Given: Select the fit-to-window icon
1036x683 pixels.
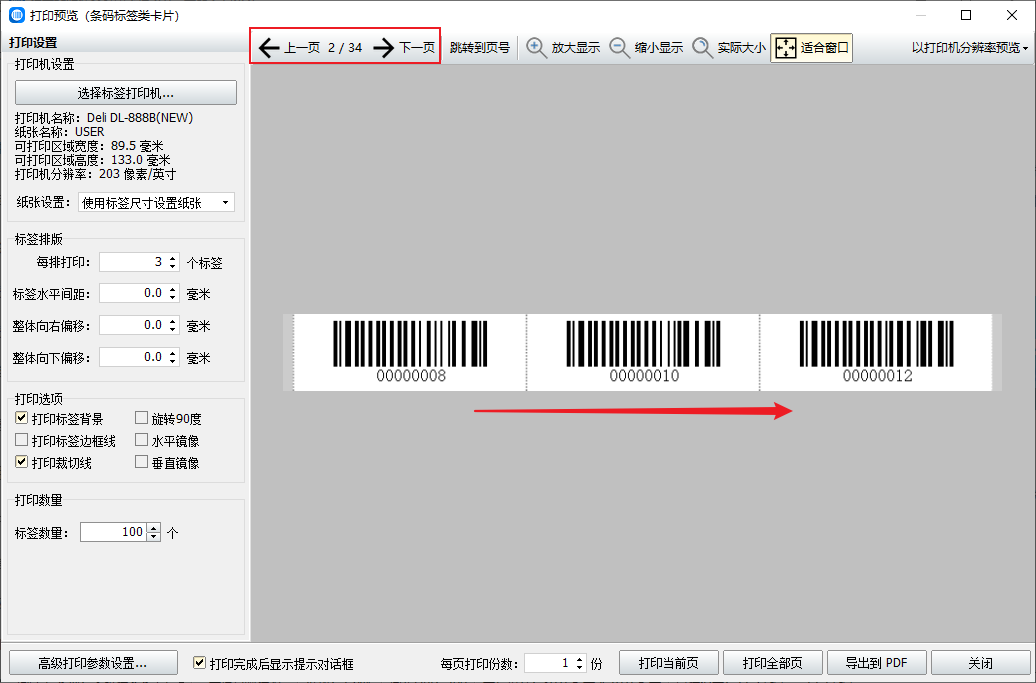Looking at the screenshot, I should (786, 48).
